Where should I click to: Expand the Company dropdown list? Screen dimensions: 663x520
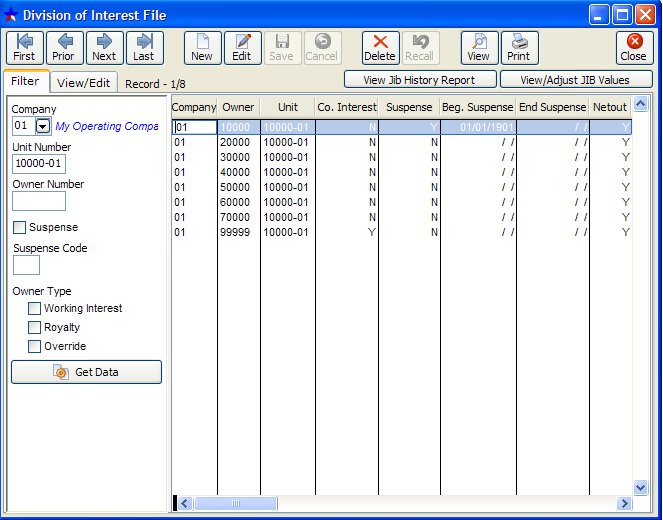(43, 126)
